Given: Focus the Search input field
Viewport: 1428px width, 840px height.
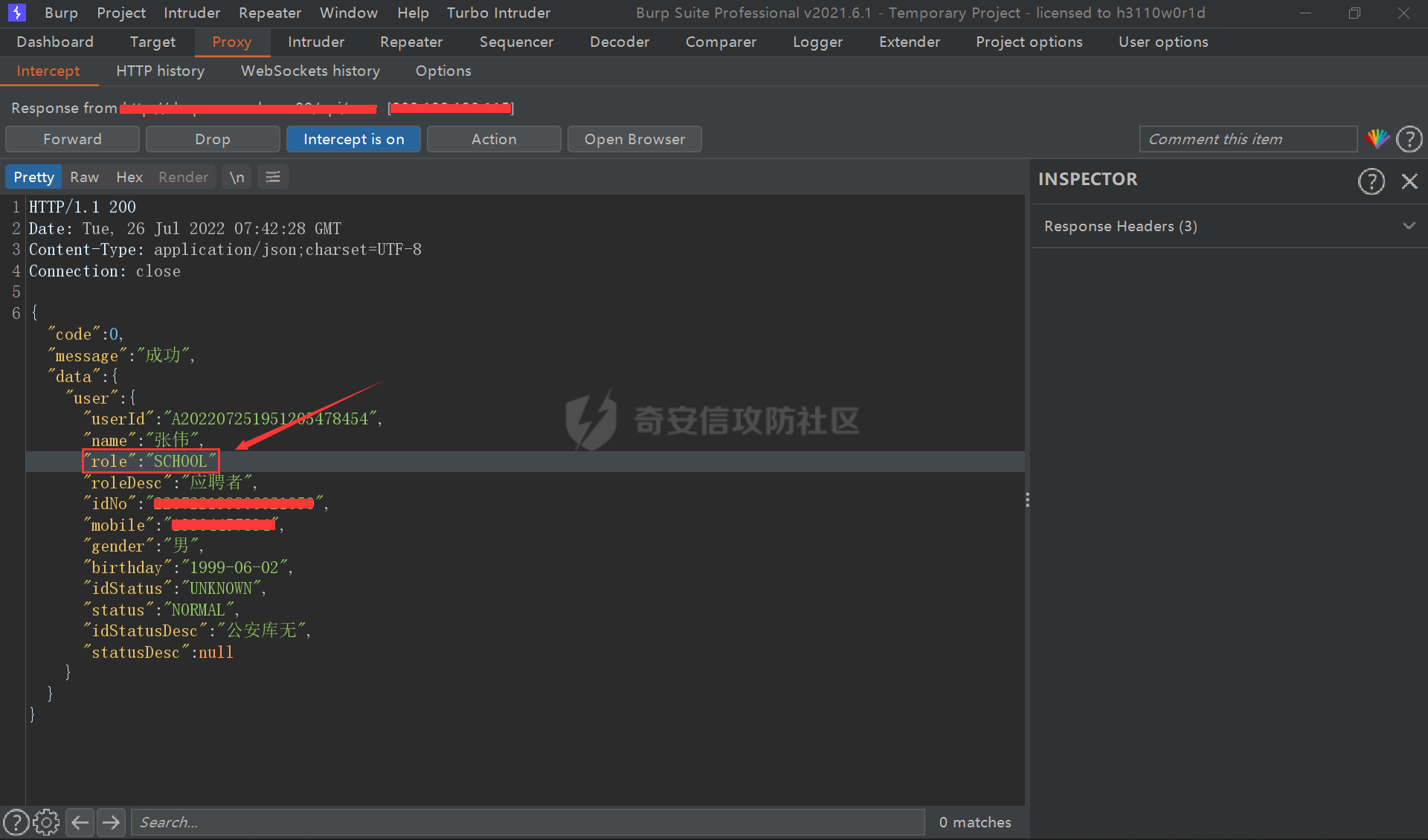Looking at the screenshot, I should tap(528, 822).
